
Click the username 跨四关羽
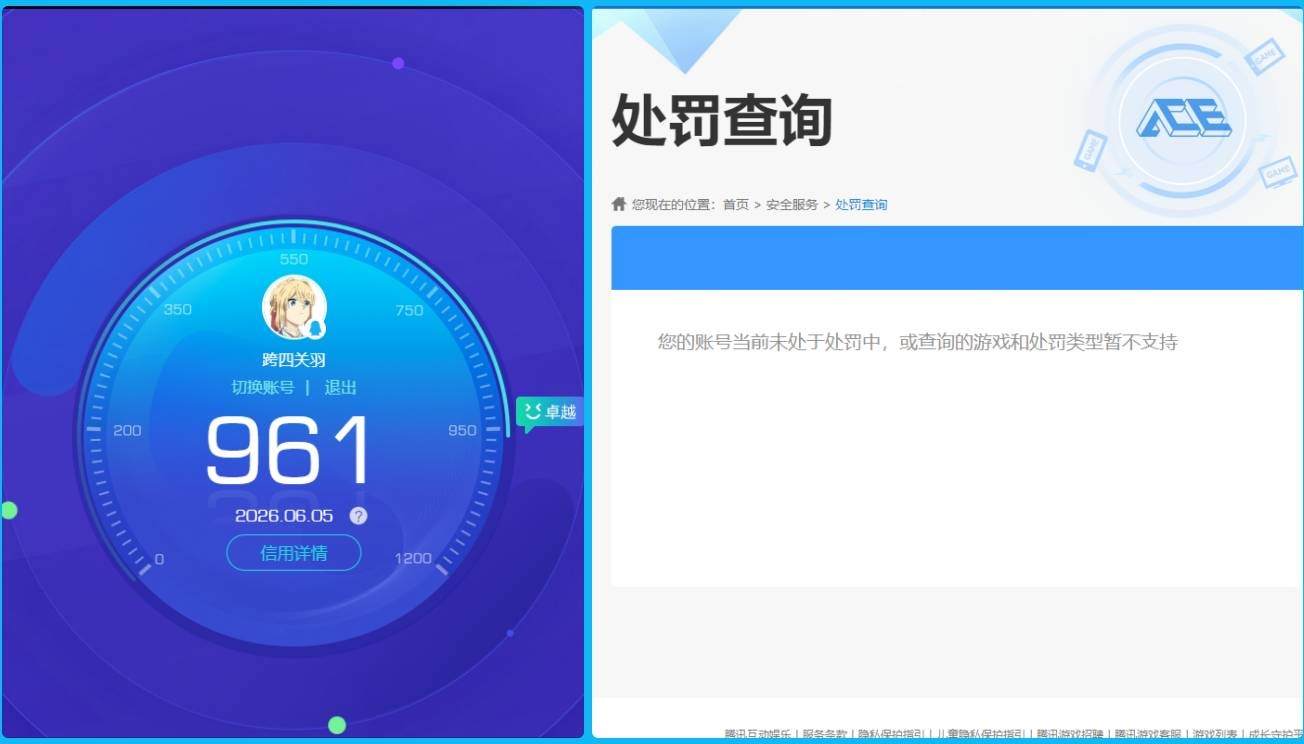294,360
